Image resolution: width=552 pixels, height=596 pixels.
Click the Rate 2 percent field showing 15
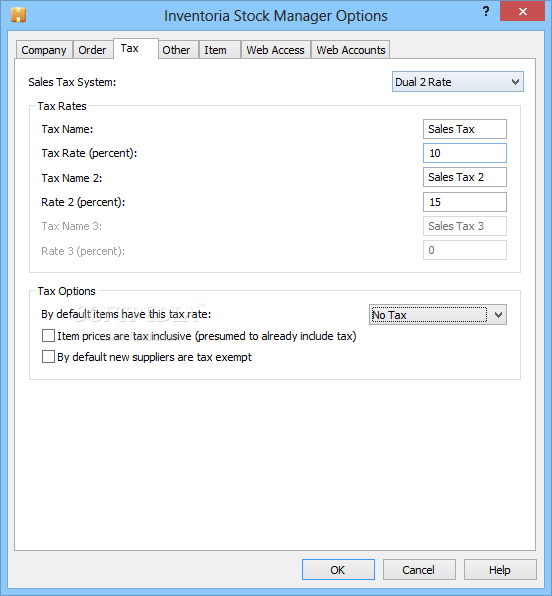click(465, 202)
